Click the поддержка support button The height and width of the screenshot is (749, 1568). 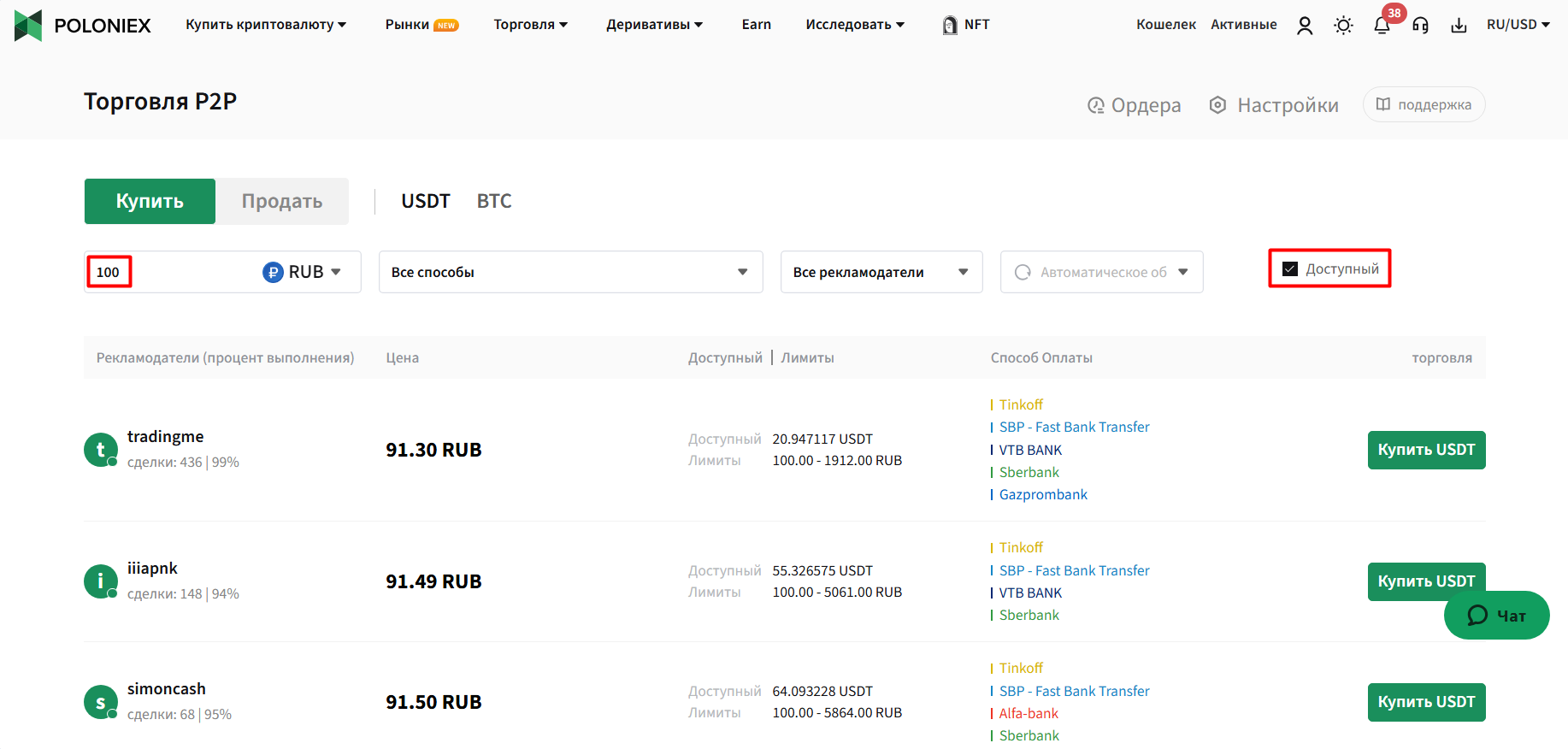1424,104
